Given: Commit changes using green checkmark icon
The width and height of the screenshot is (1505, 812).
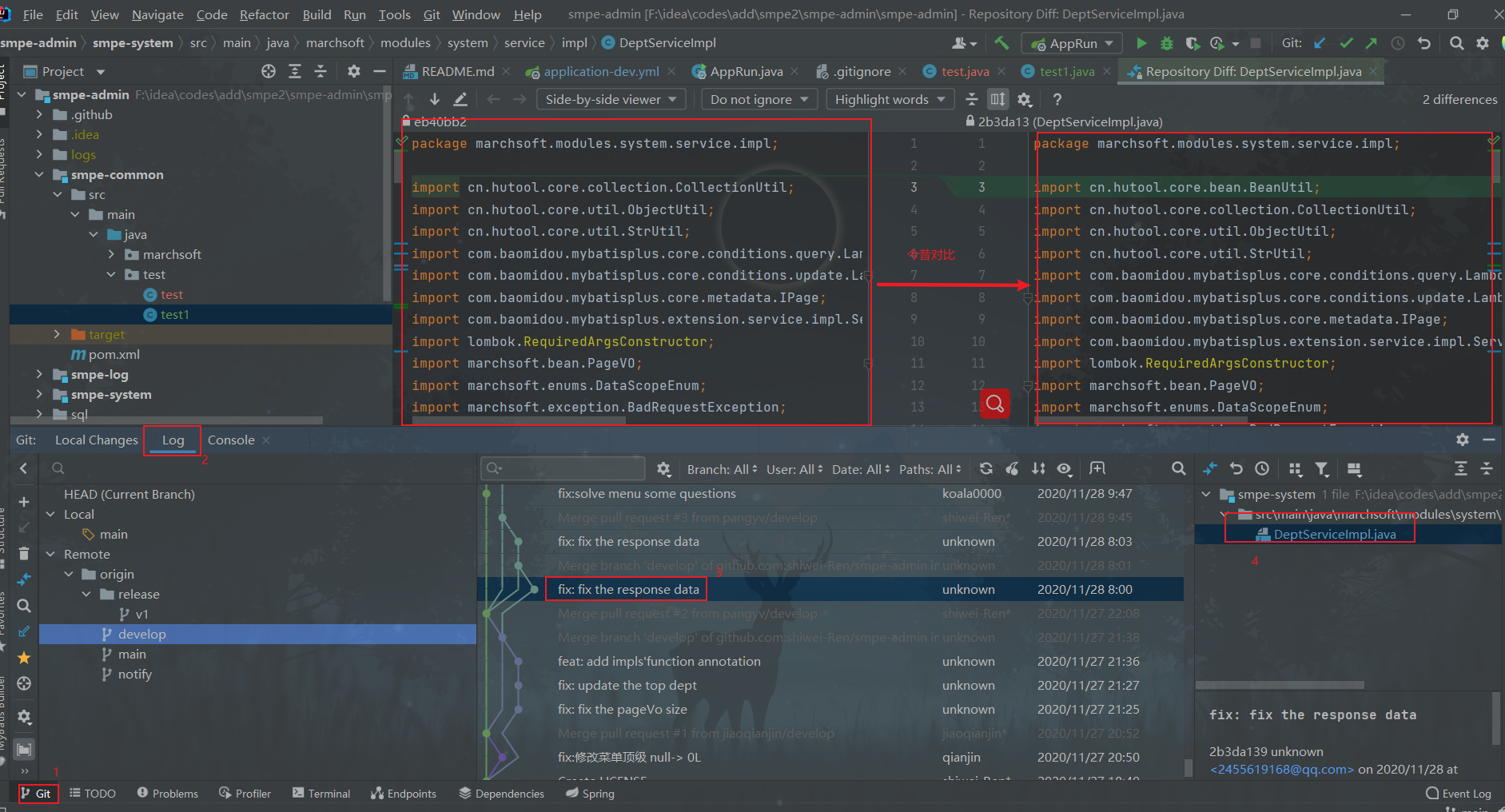Looking at the screenshot, I should coord(1346,43).
